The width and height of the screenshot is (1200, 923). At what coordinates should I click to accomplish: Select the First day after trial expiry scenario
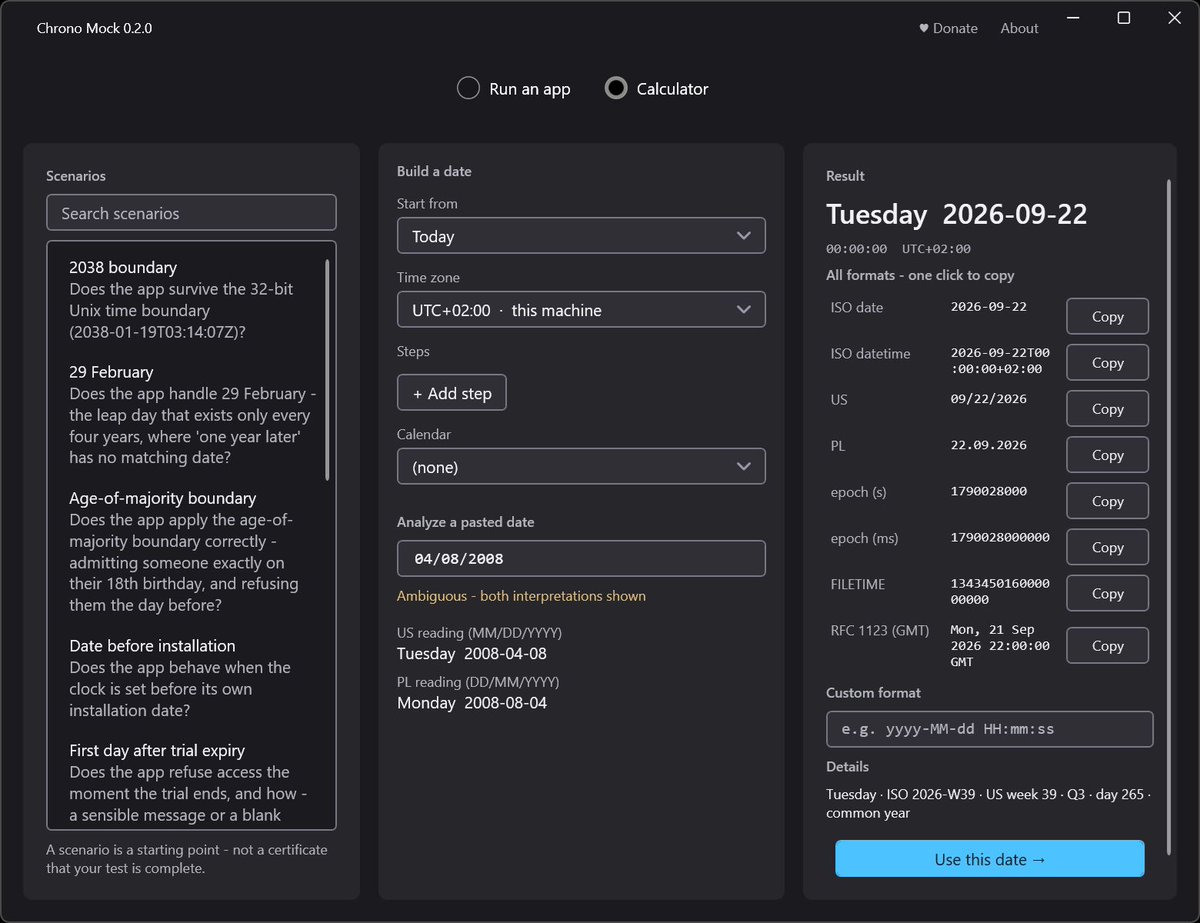190,783
